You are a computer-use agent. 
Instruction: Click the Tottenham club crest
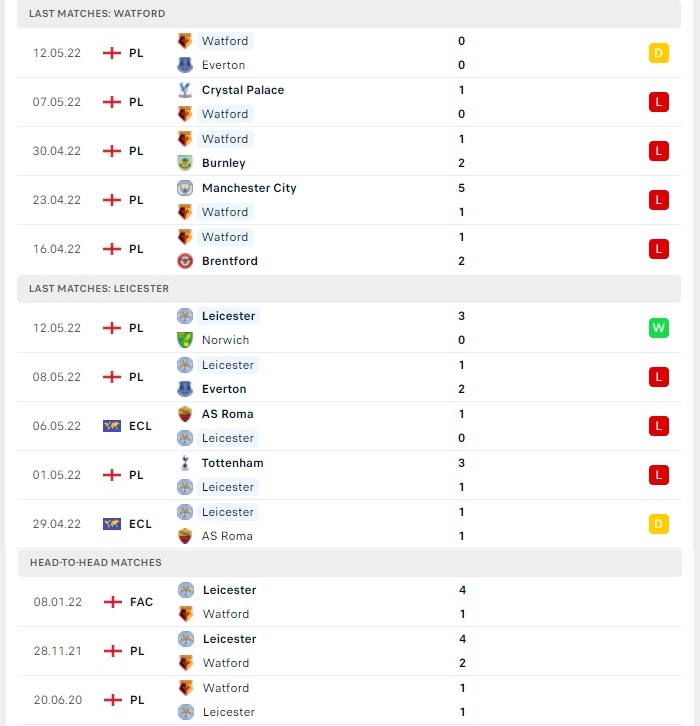(x=185, y=463)
